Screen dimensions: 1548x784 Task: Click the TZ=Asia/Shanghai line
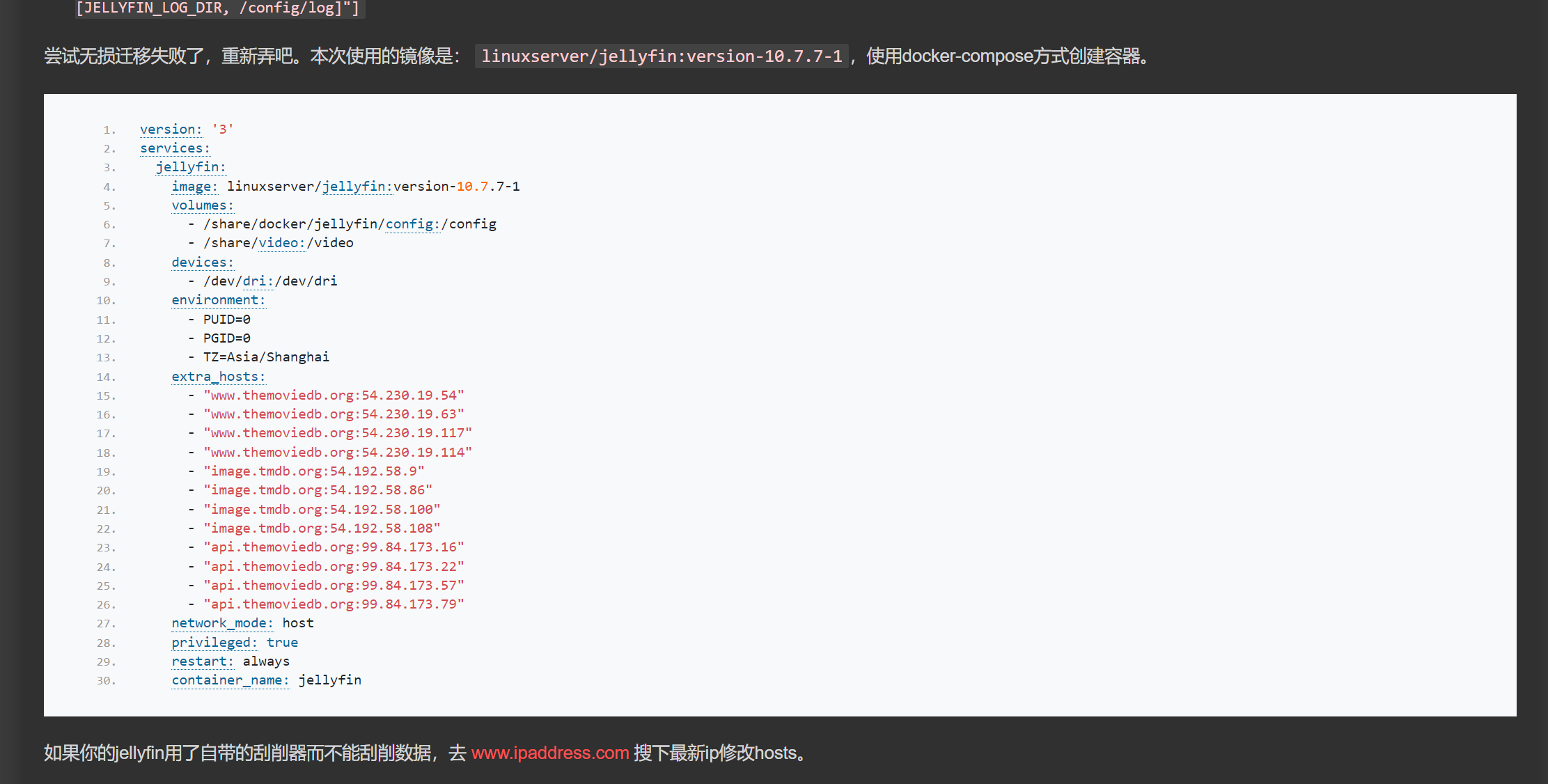tap(258, 357)
